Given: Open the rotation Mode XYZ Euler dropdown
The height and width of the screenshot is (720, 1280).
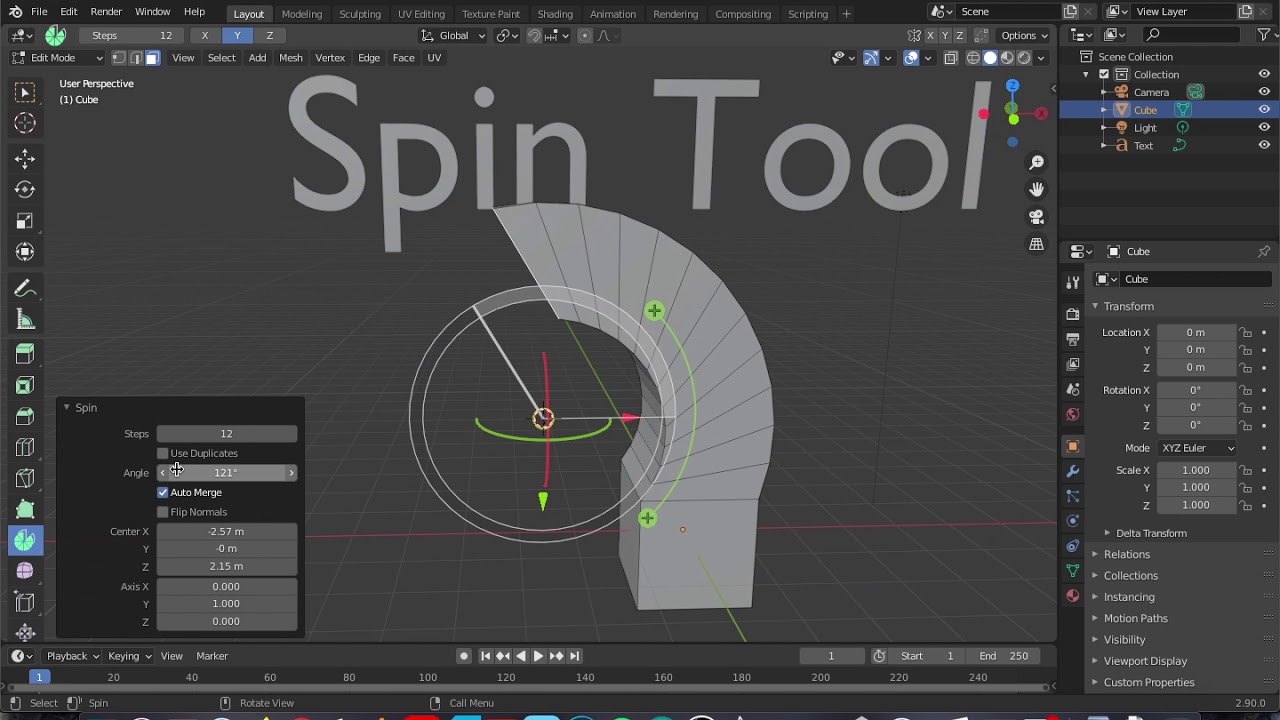Looking at the screenshot, I should click(1196, 448).
